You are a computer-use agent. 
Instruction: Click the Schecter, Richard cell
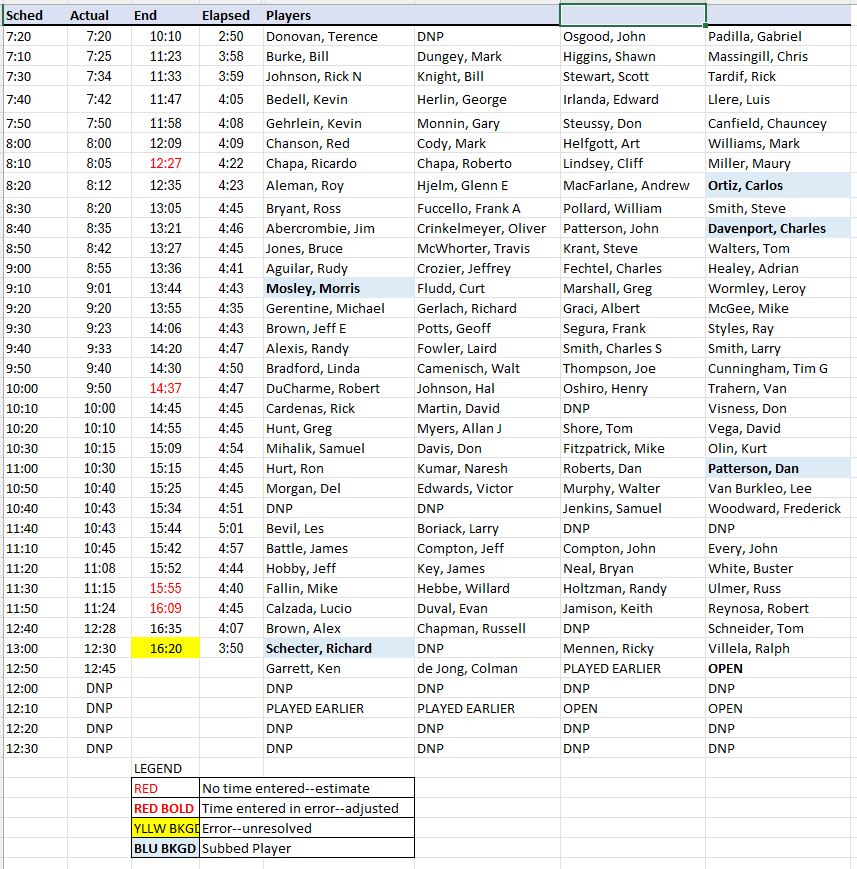[x=339, y=648]
